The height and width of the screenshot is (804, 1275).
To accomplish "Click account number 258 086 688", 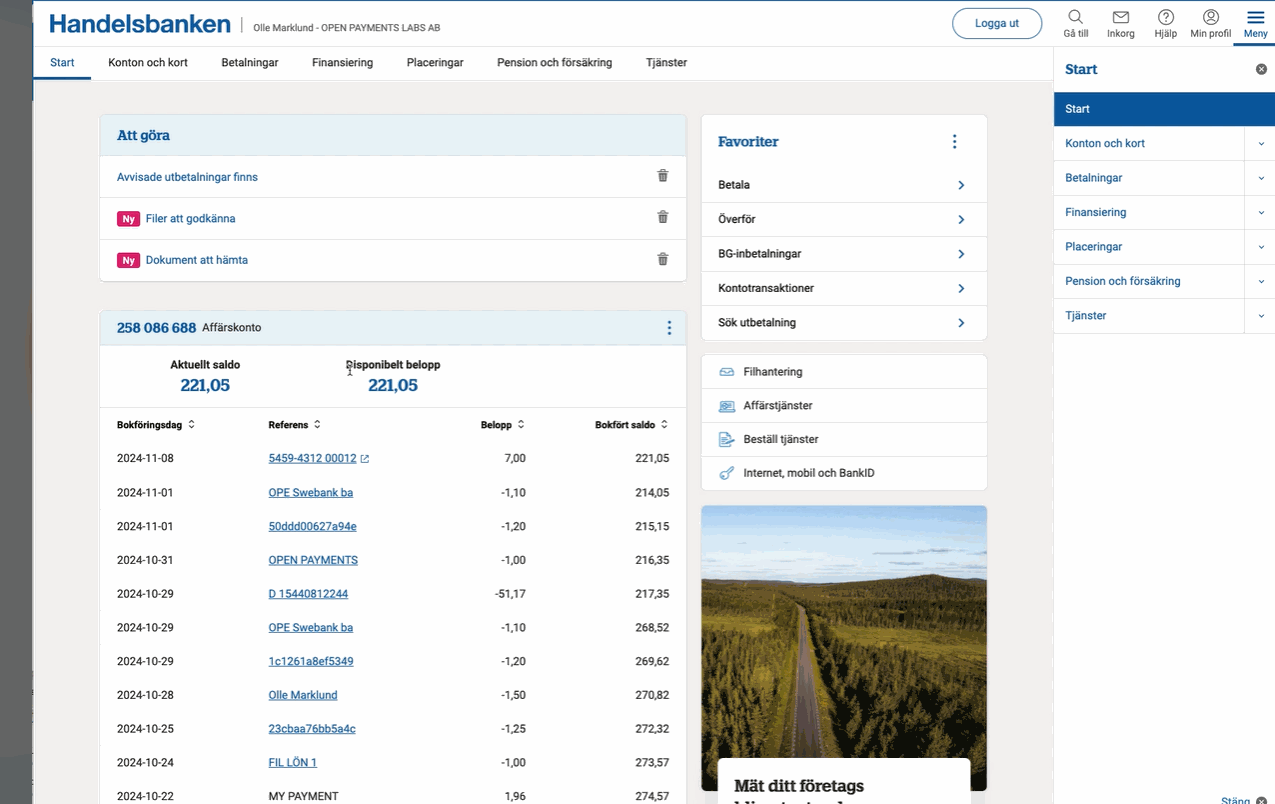I will (x=156, y=328).
